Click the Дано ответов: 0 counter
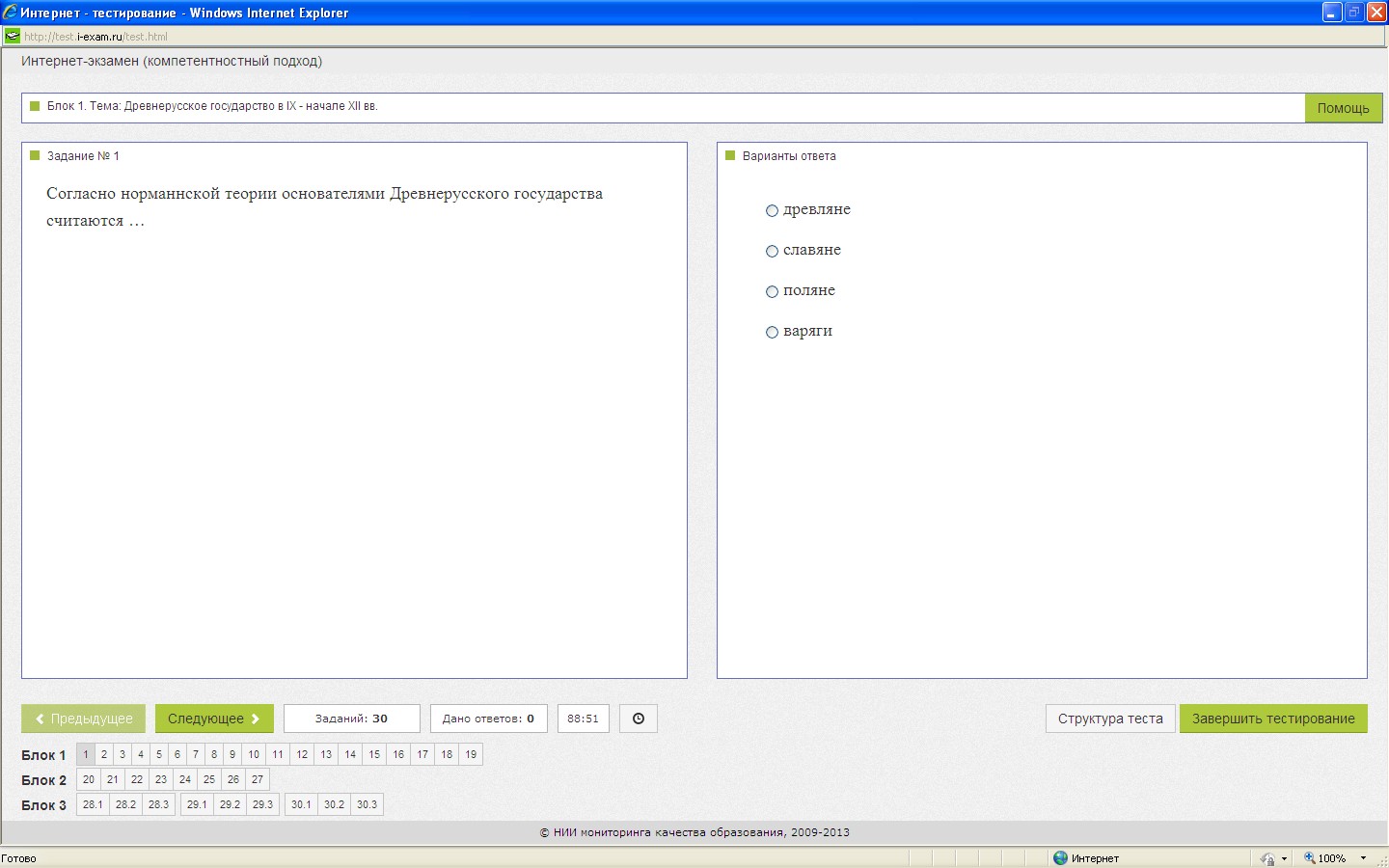This screenshot has height=868, width=1389. point(488,719)
